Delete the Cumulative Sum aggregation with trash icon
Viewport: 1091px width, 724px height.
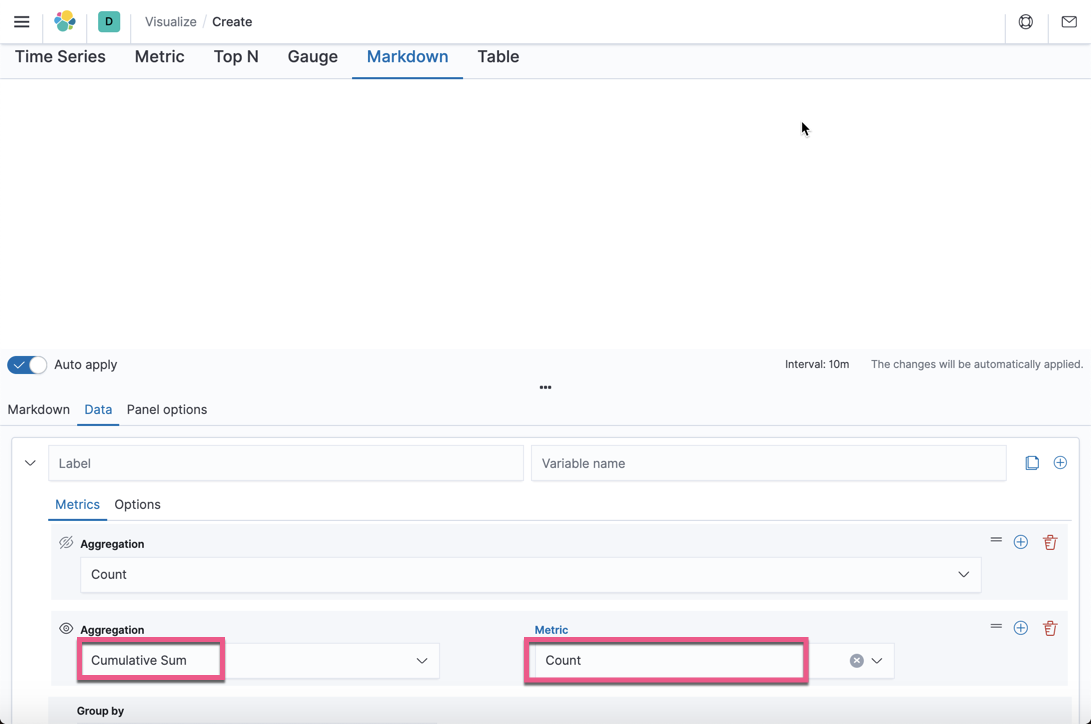(x=1050, y=628)
